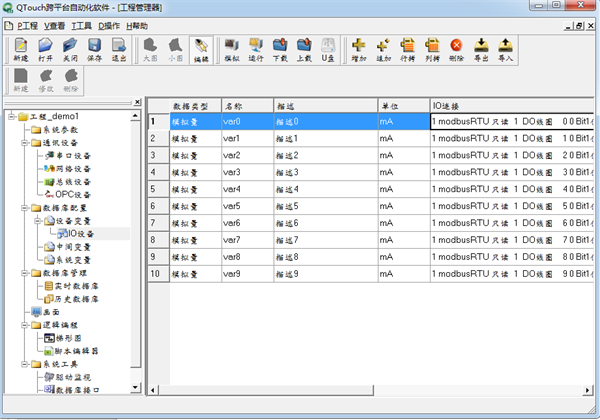Click the 打开 (Open) project toolbar icon
The width and height of the screenshot is (600, 420).
click(46, 49)
